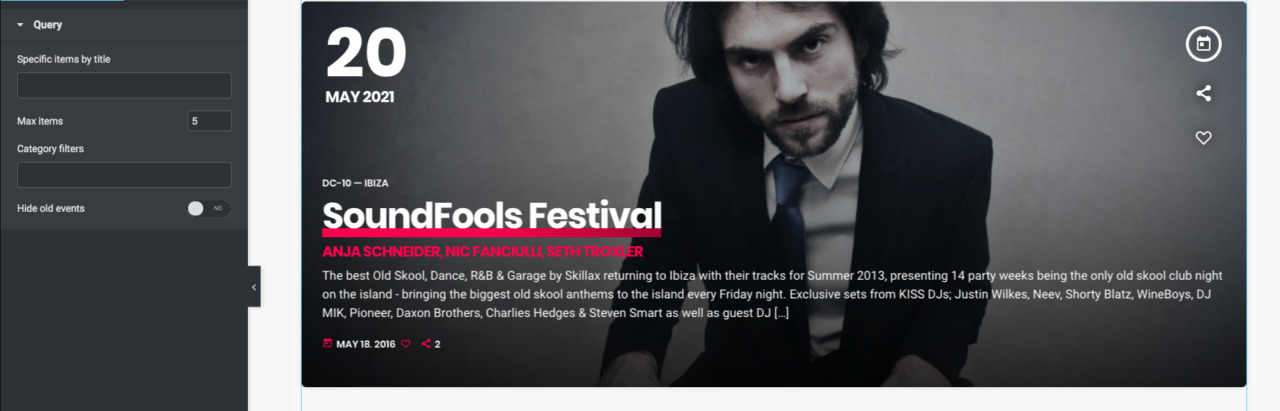Screen dimensions: 1280x411
Task: Open the SoundFools Festival event title
Action: point(492,216)
